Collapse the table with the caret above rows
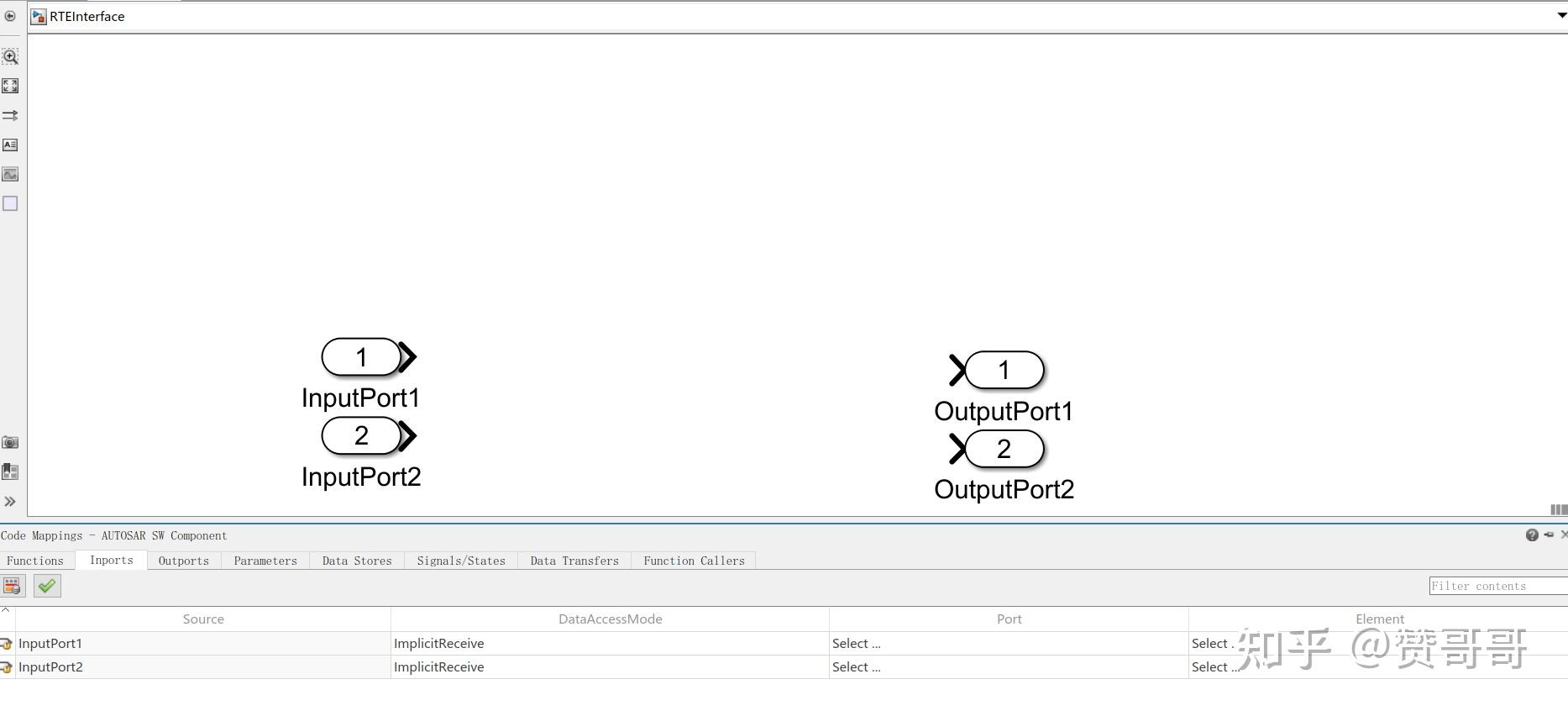Viewport: 1568px width, 711px height. [x=6, y=609]
